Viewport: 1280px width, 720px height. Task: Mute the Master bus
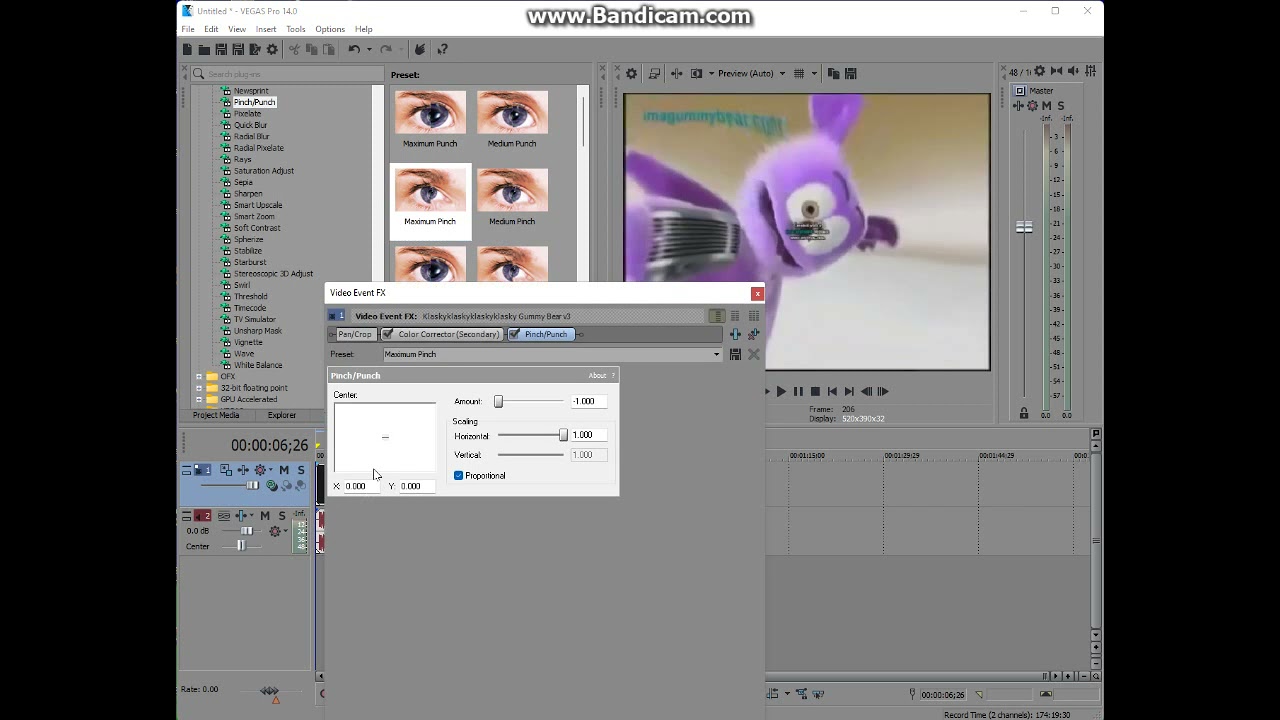[1047, 106]
